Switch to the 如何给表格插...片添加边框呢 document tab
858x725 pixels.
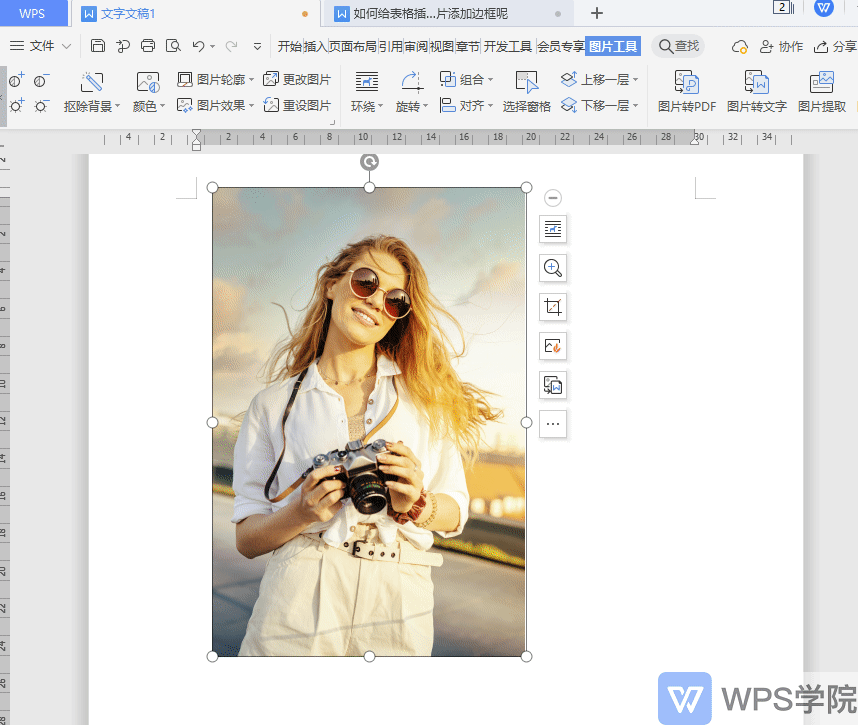(x=449, y=14)
